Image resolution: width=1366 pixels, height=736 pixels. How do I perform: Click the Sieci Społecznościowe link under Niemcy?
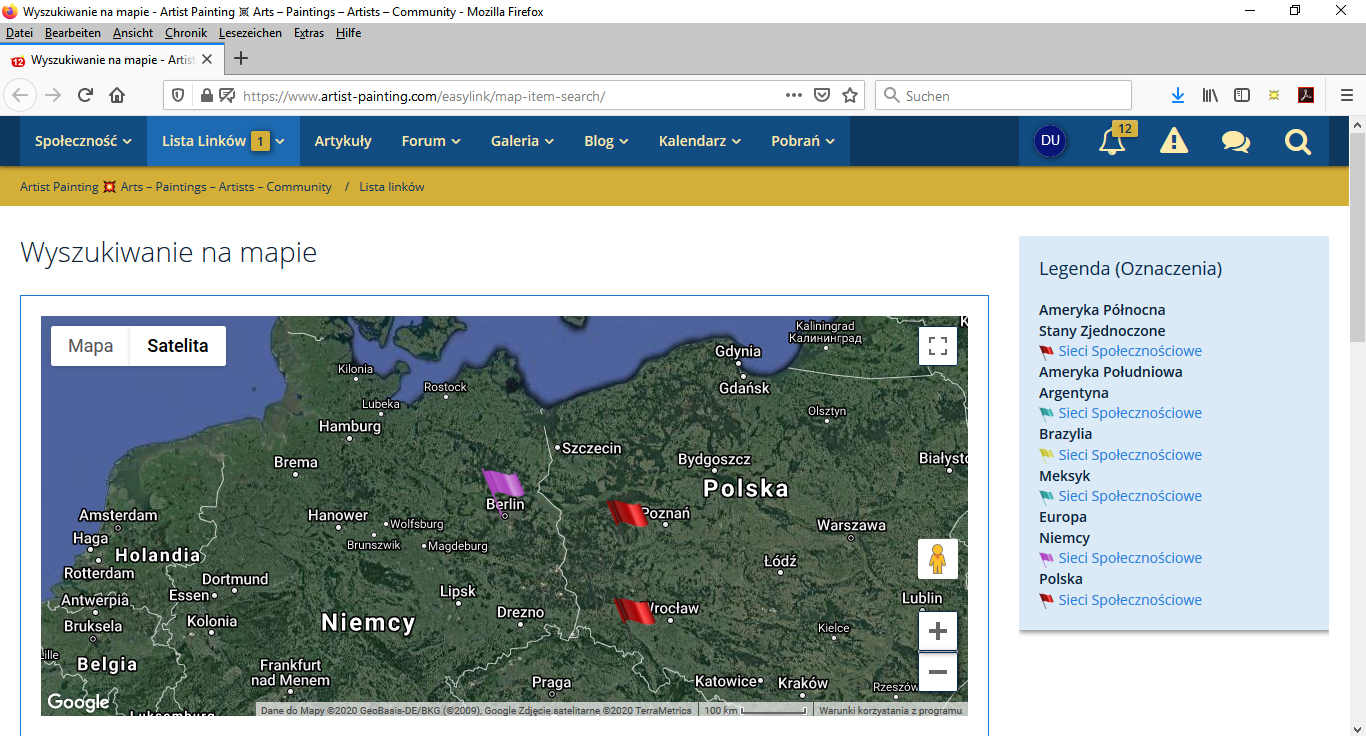[x=1130, y=558]
